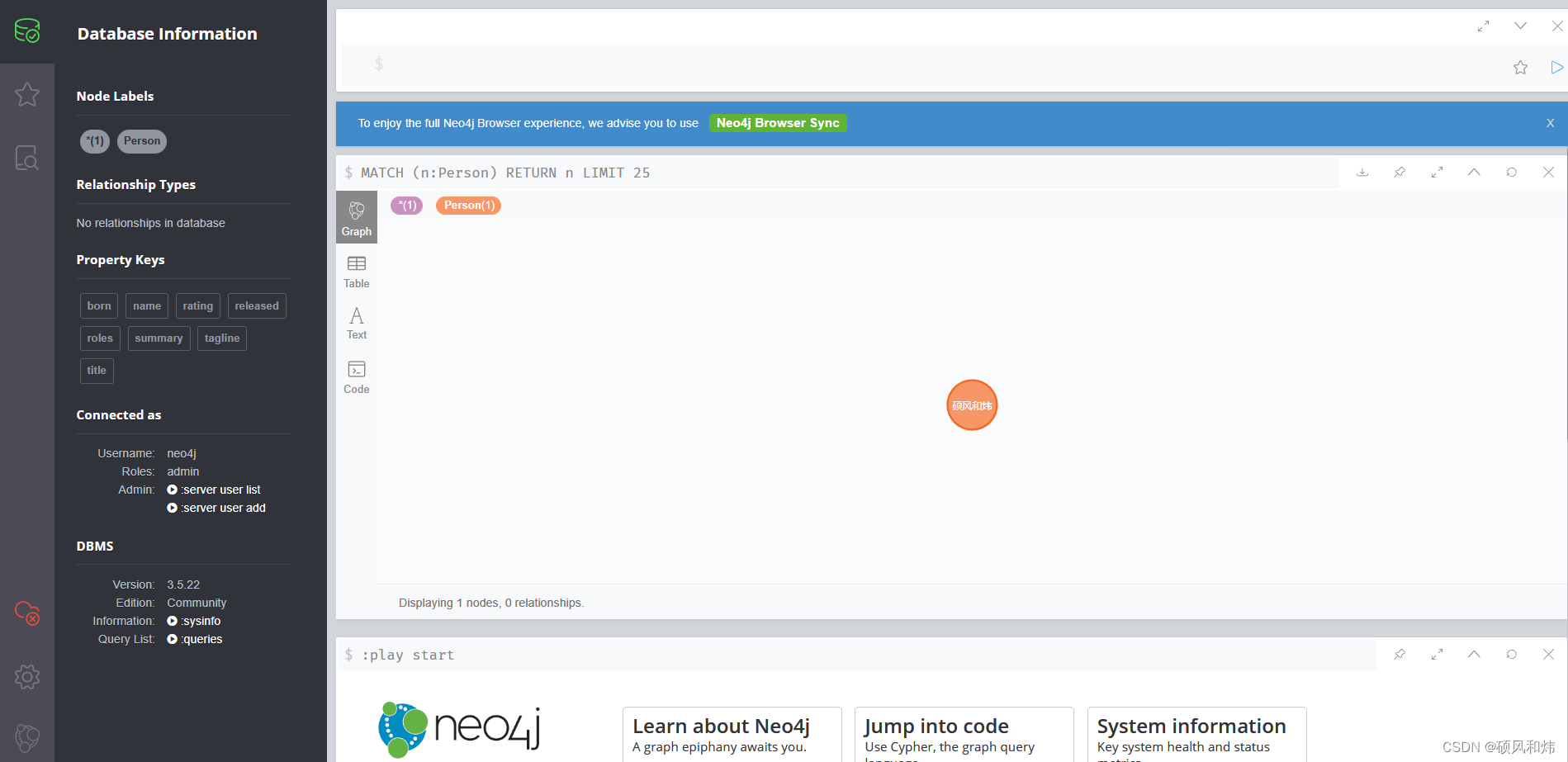Screen dimensions: 1568x762
Task: Dismiss the Browser Sync banner
Action: click(1550, 123)
